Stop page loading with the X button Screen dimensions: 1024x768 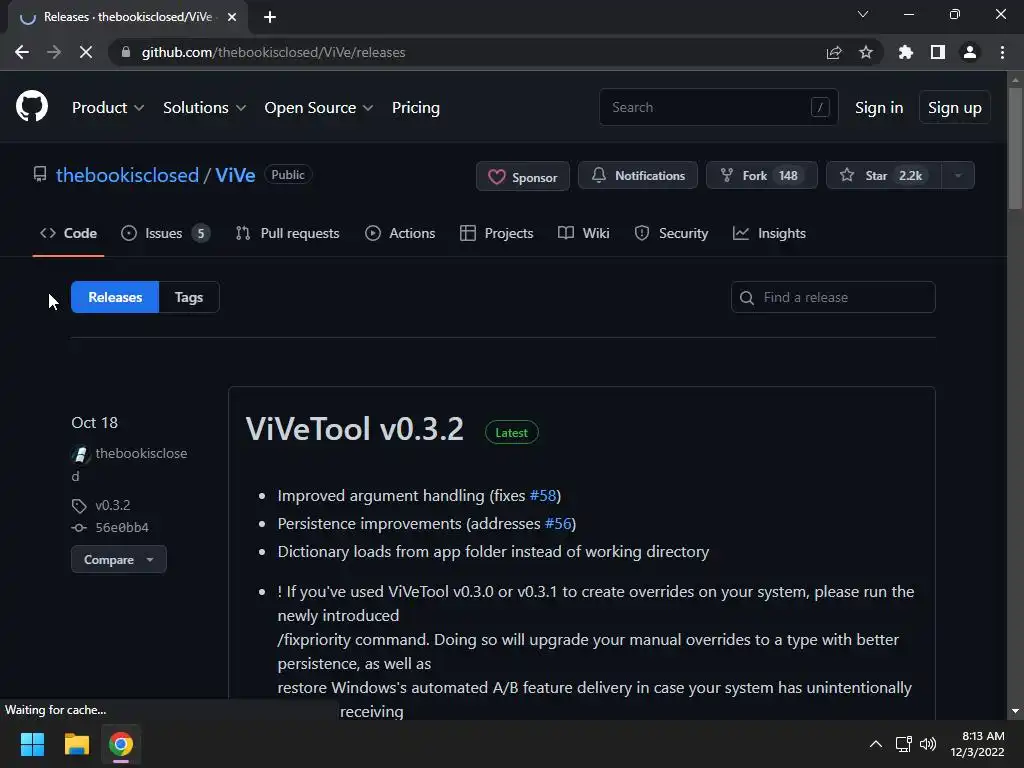[86, 52]
